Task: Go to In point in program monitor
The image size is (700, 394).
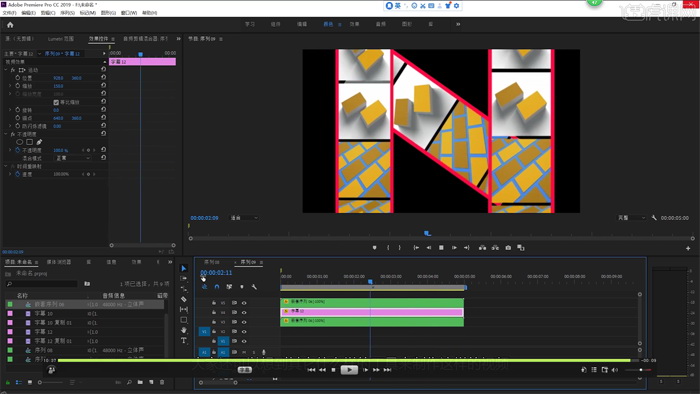Action: pyautogui.click(x=416, y=248)
